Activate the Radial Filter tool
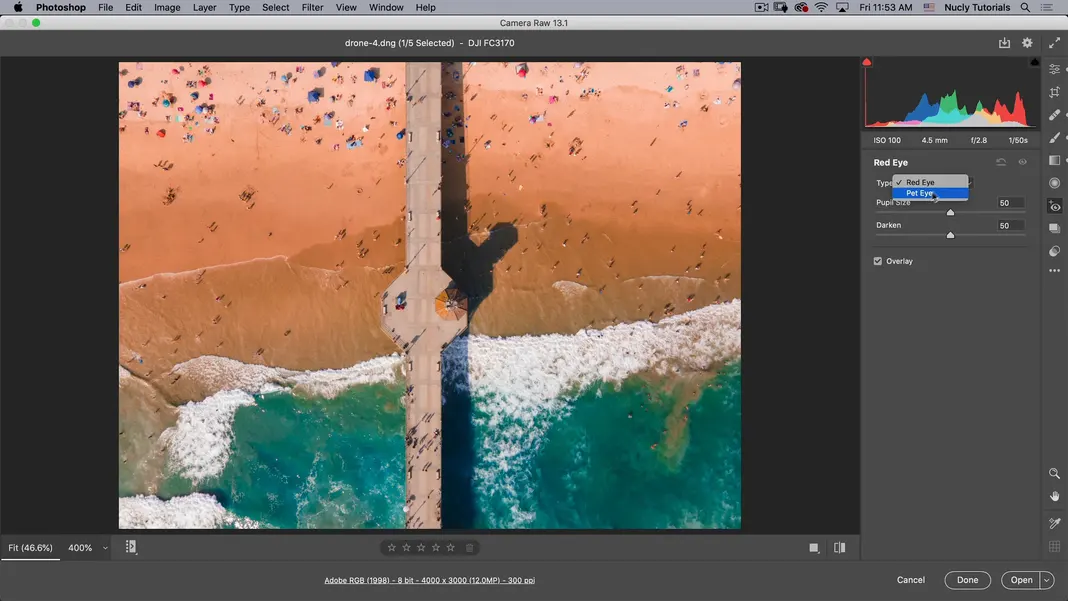Viewport: 1068px width, 601px height. pos(1054,183)
